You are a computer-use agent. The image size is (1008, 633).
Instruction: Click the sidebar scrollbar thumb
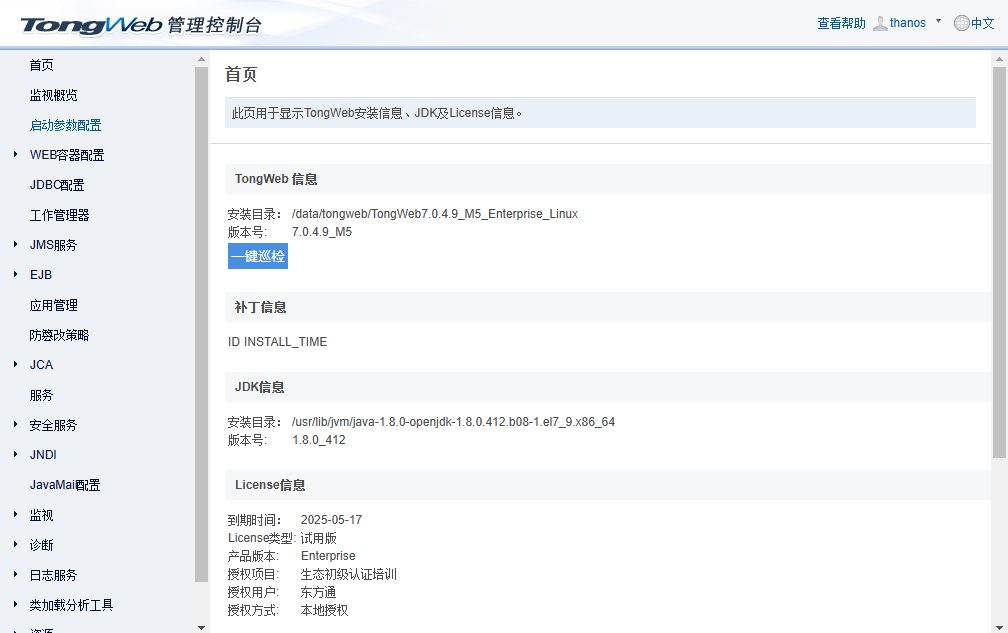(201, 324)
